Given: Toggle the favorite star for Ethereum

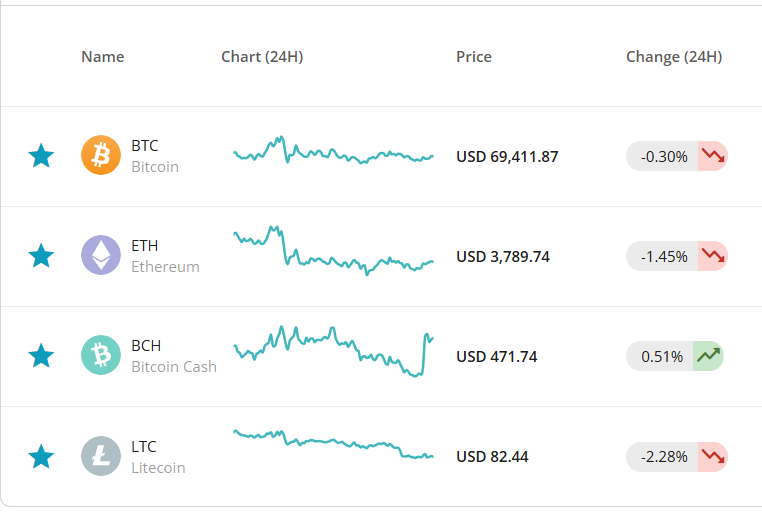Looking at the screenshot, I should click(x=41, y=256).
